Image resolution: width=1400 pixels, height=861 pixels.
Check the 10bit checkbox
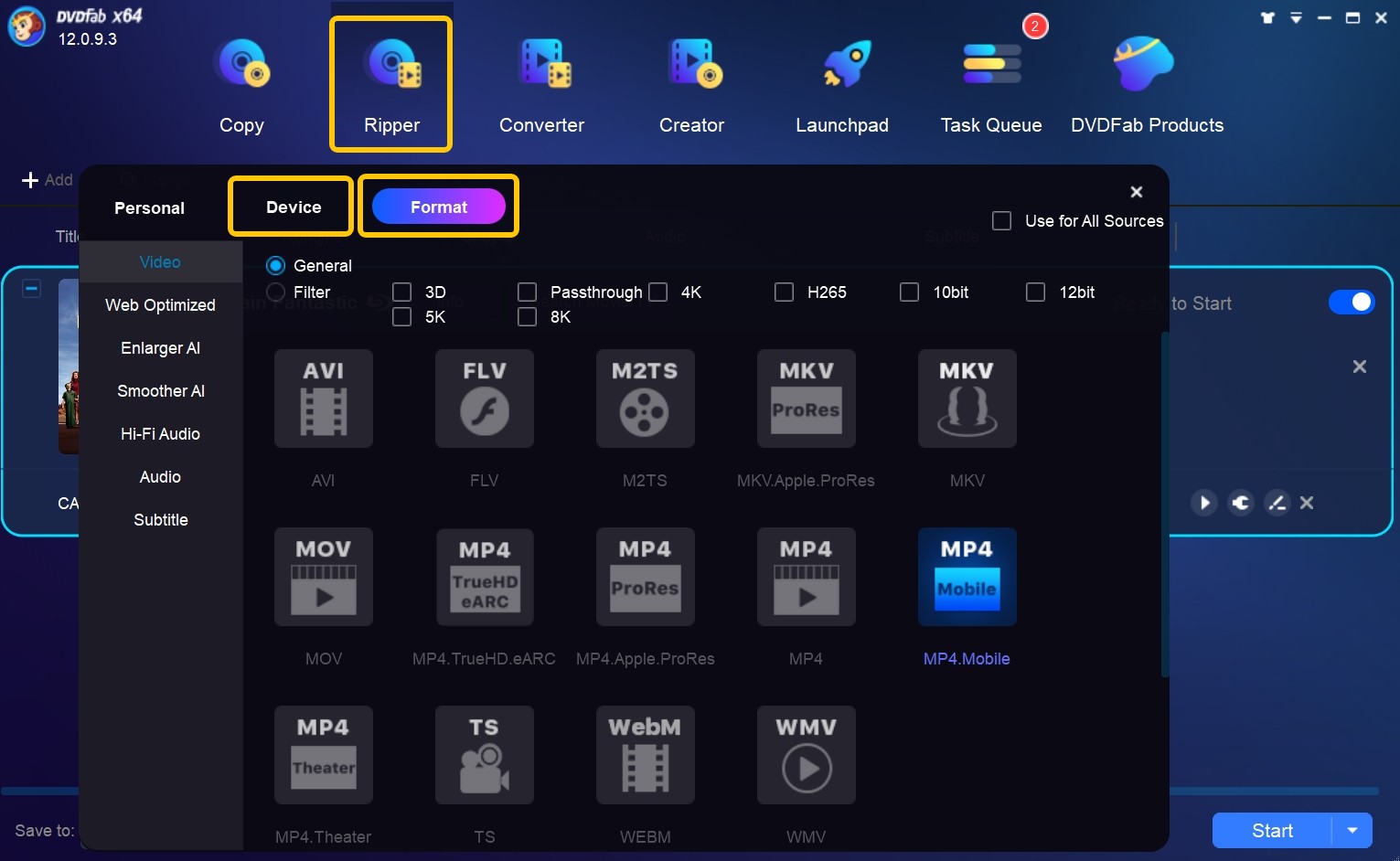tap(909, 292)
